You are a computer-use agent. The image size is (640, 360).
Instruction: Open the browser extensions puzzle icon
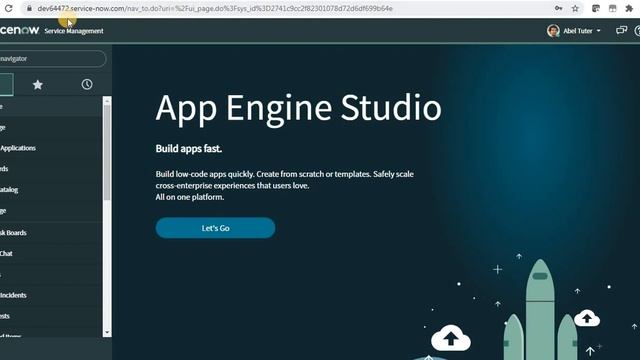629,8
